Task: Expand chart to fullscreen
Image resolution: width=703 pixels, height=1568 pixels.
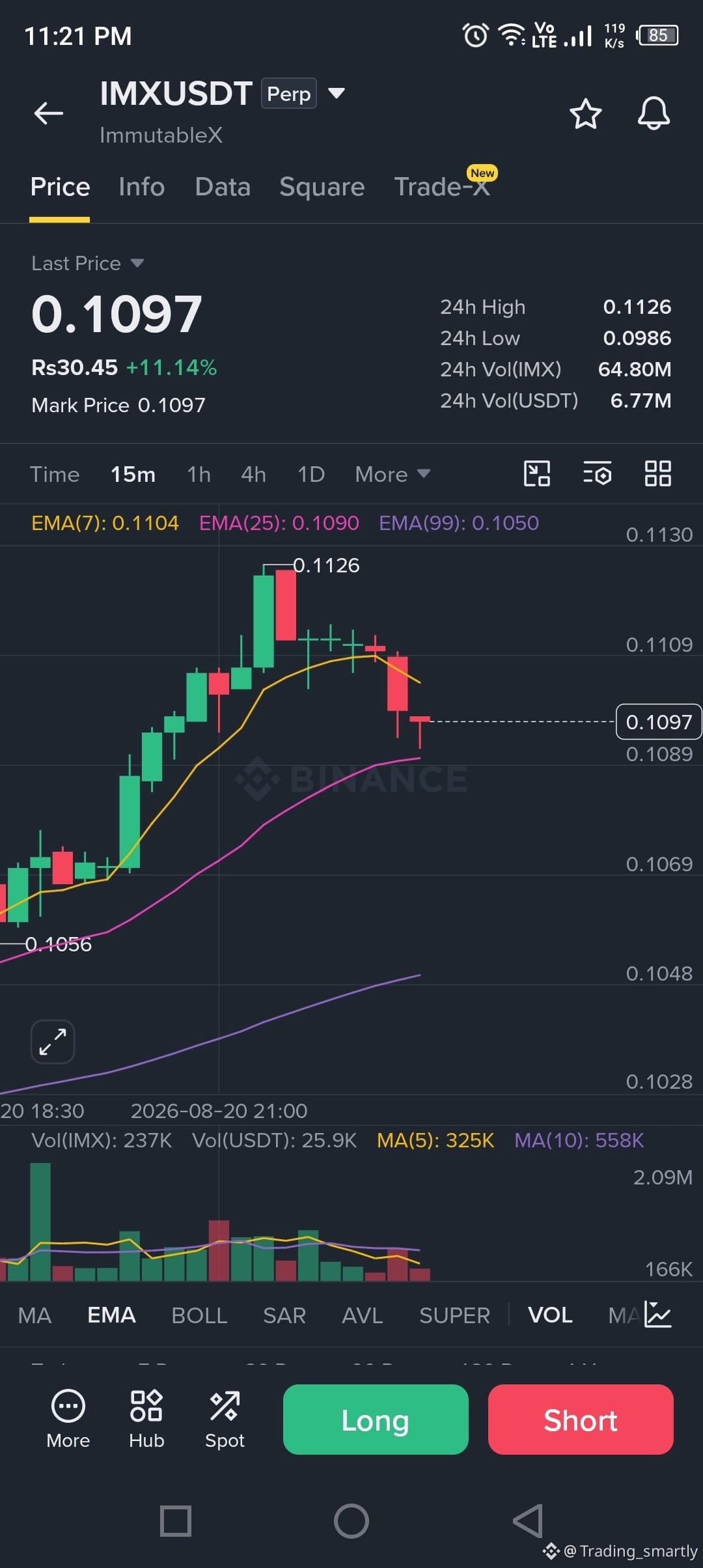Action: click(53, 1041)
